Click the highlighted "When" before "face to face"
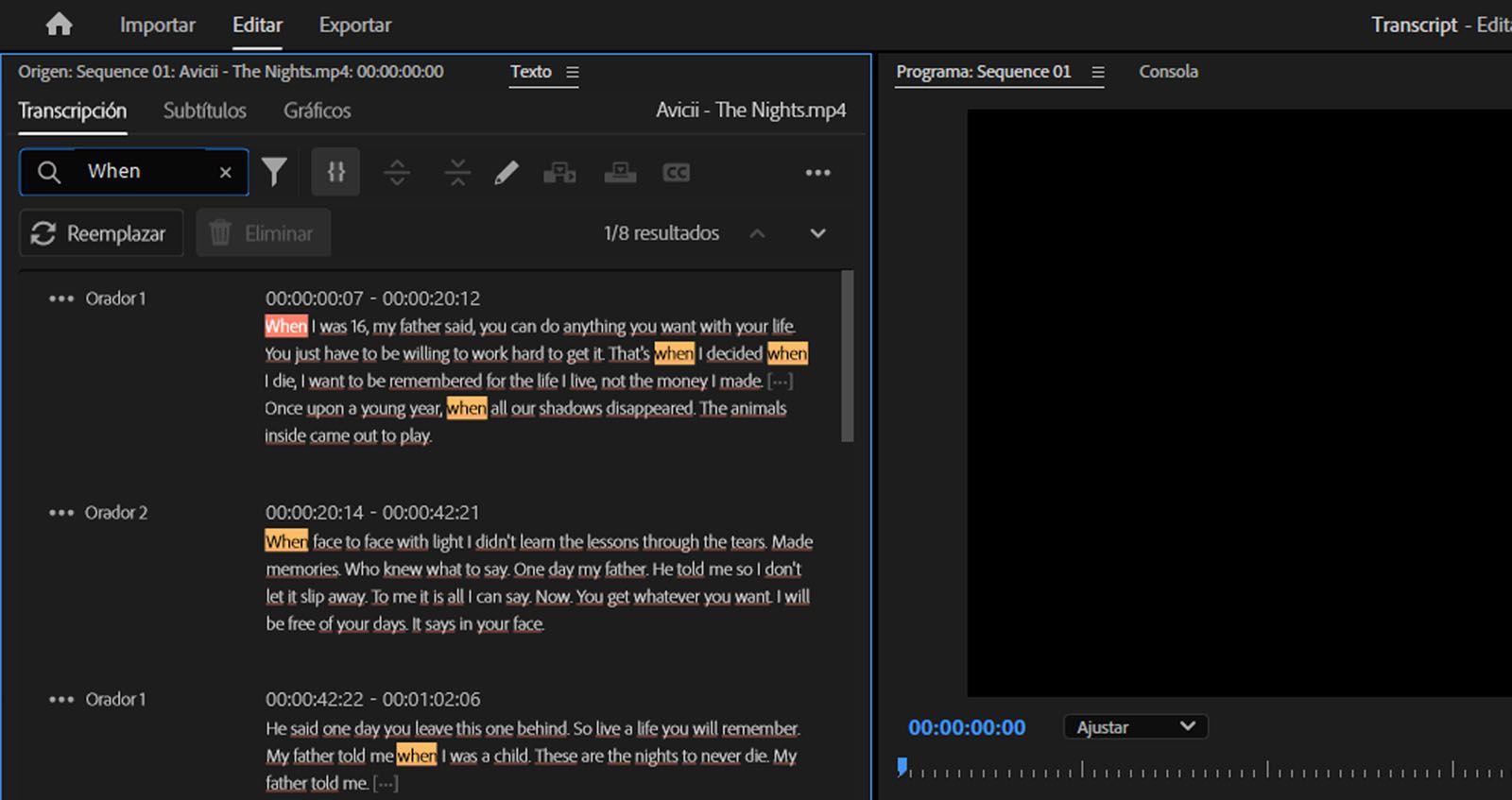Screen dimensions: 1512x800 tap(286, 541)
